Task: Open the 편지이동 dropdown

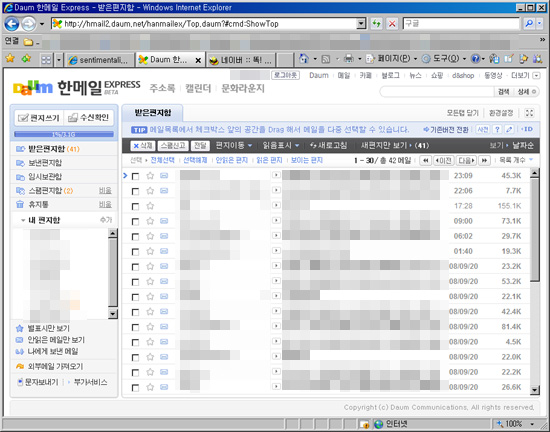Action: coord(234,145)
